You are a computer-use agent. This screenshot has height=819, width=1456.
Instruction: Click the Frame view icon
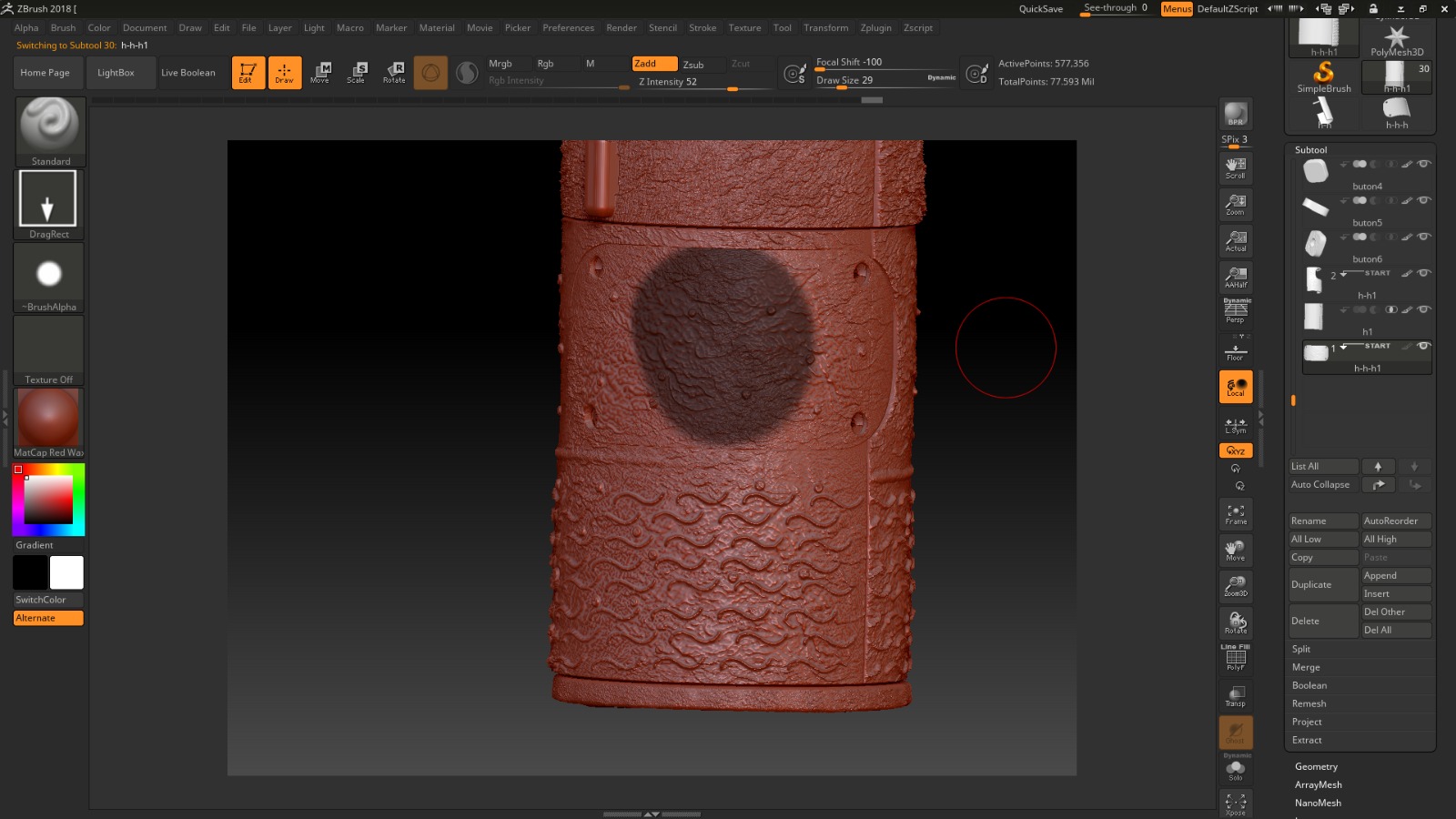point(1236,514)
